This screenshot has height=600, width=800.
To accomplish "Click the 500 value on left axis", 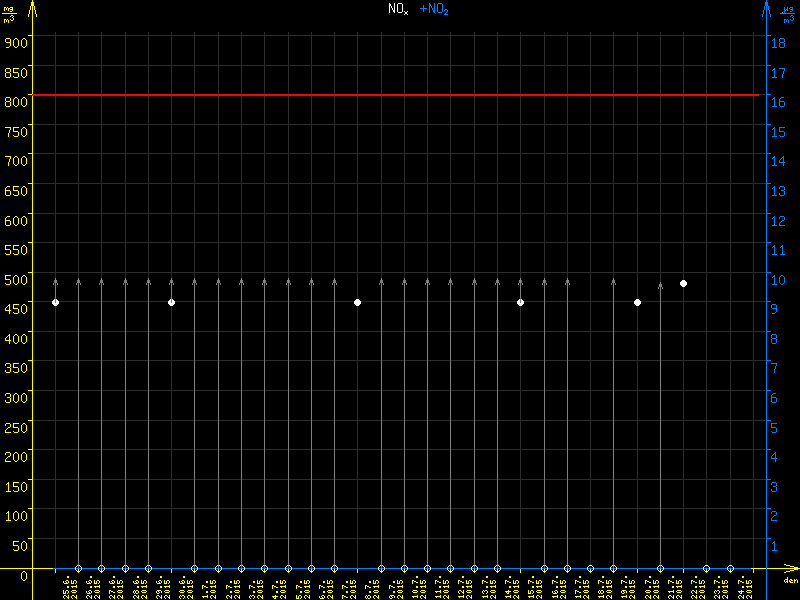I will point(16,279).
